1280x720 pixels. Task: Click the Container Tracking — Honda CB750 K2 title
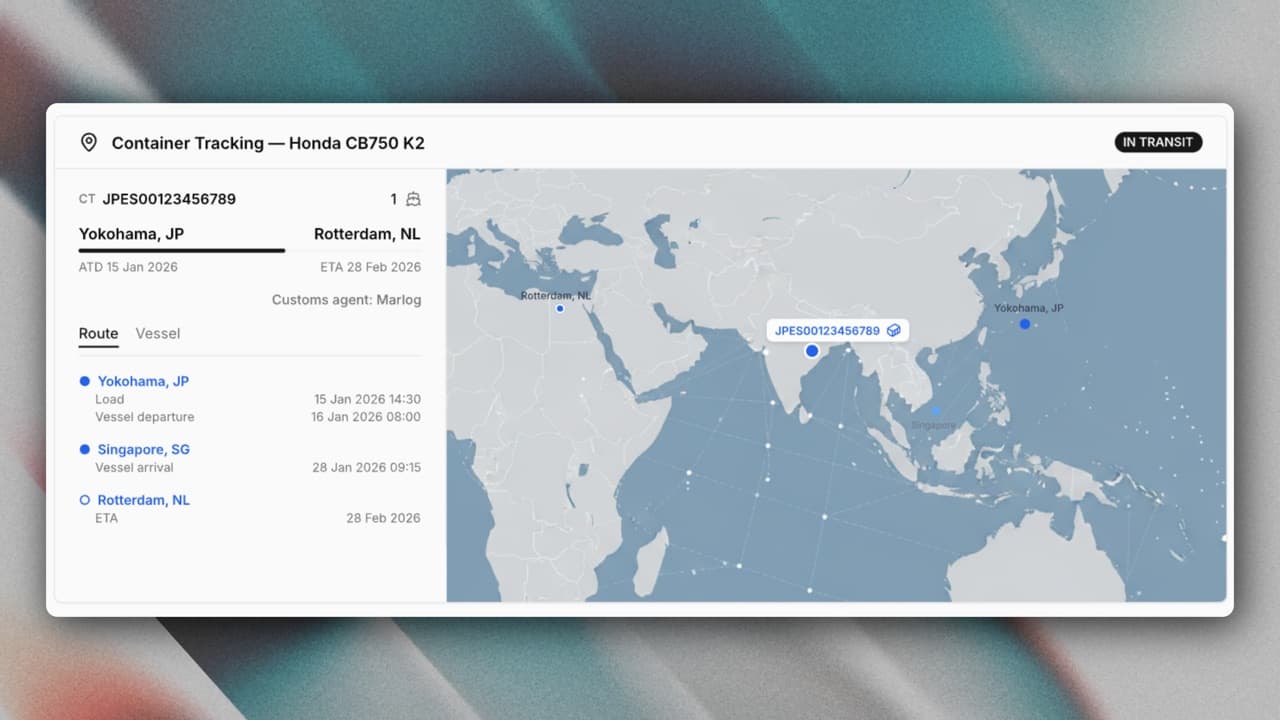coord(268,143)
